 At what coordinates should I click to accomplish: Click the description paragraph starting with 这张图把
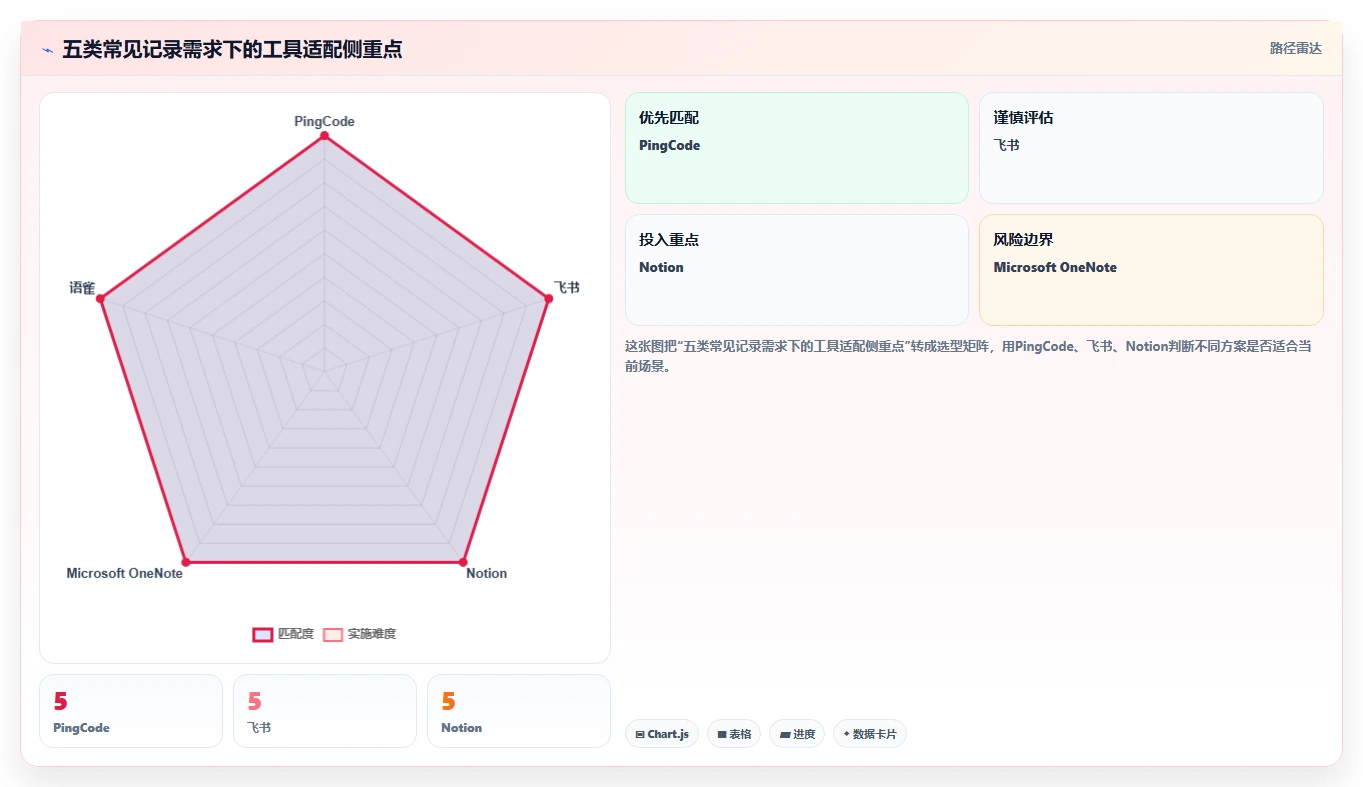(968, 356)
